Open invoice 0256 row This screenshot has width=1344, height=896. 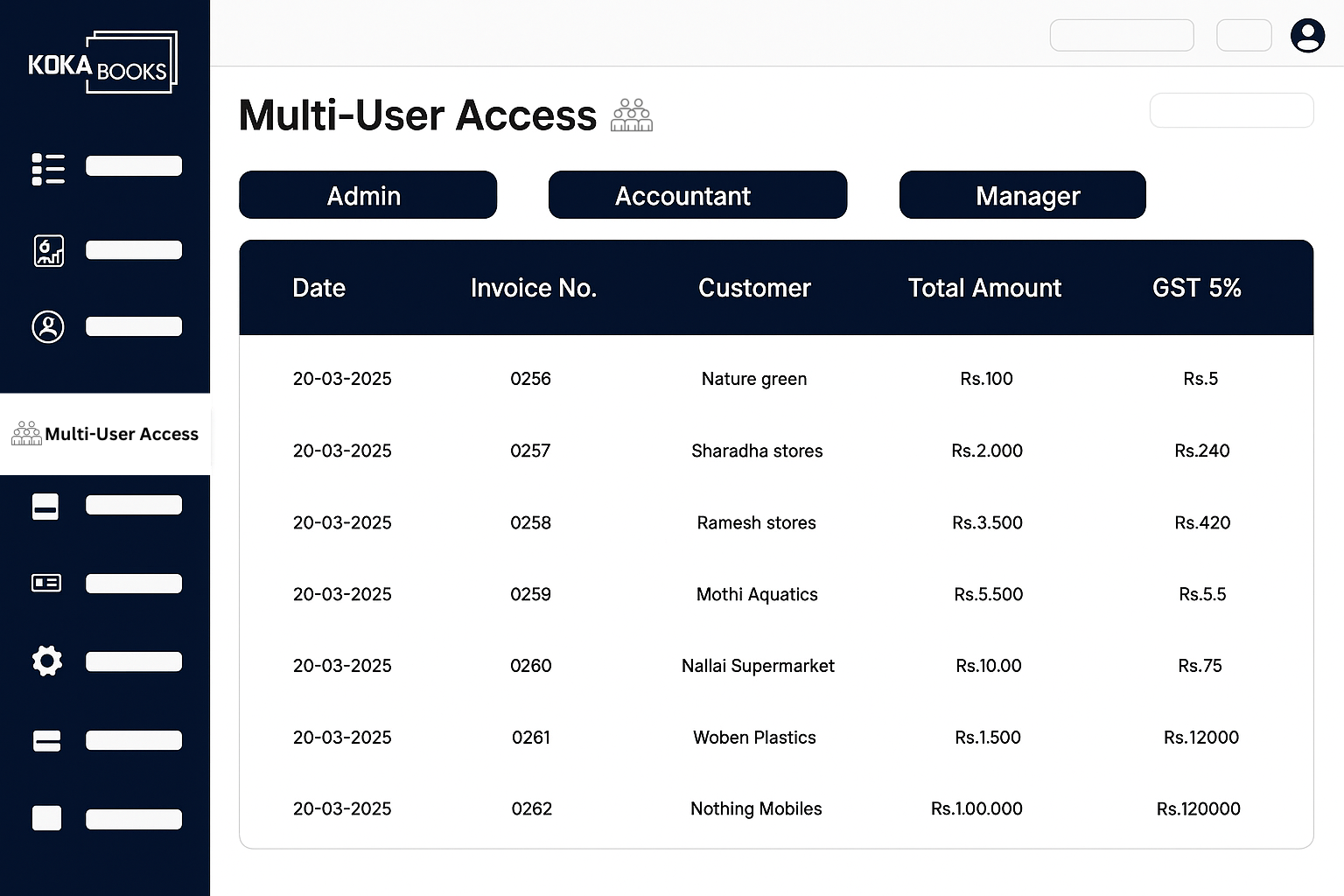click(530, 379)
